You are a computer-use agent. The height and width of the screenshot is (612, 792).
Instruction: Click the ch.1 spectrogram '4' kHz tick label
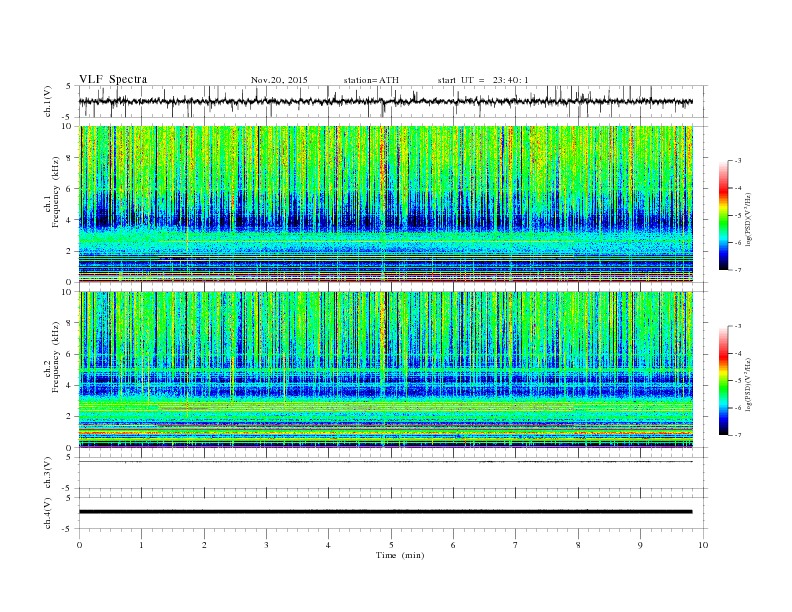pyautogui.click(x=70, y=220)
